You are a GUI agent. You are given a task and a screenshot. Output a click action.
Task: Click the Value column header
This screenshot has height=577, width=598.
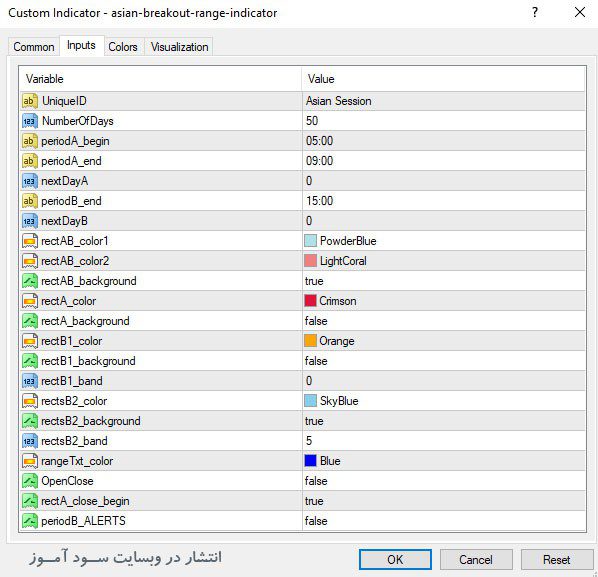(x=444, y=79)
